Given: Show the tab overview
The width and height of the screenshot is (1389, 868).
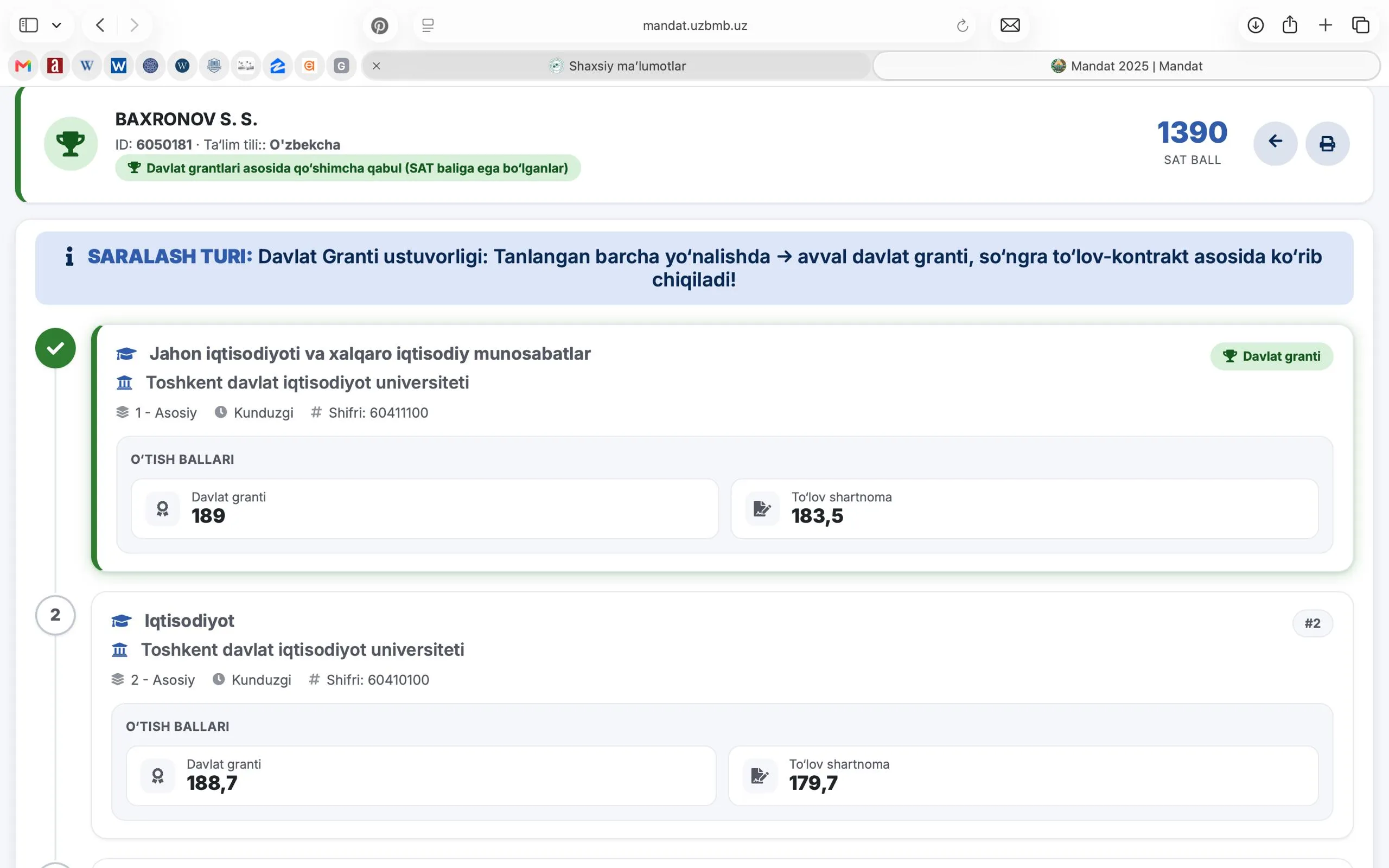Looking at the screenshot, I should pos(1361,25).
